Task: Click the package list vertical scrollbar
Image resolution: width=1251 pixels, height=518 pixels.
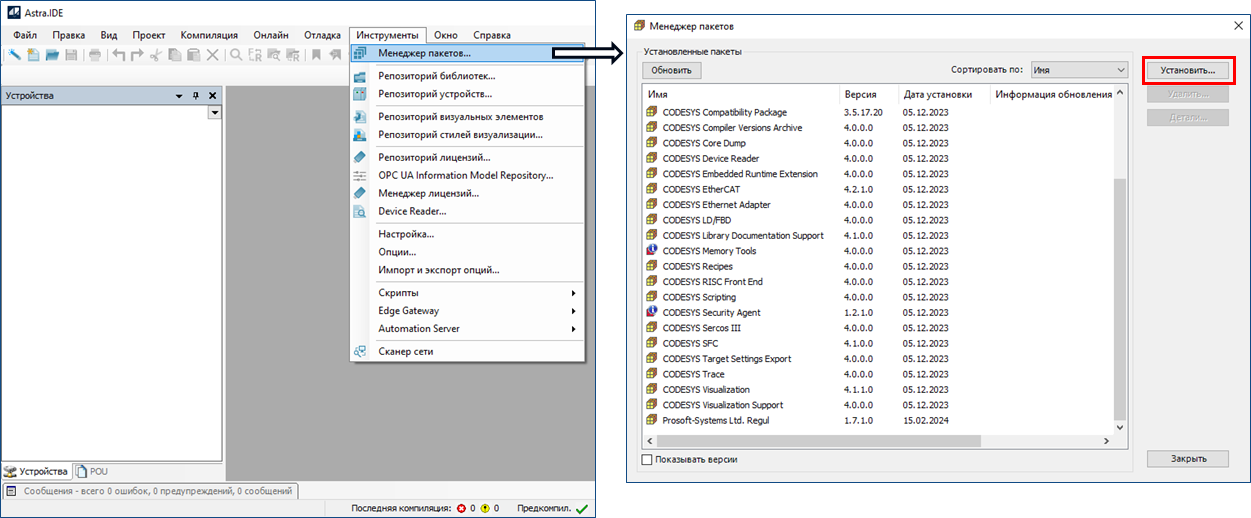Action: point(1119,300)
